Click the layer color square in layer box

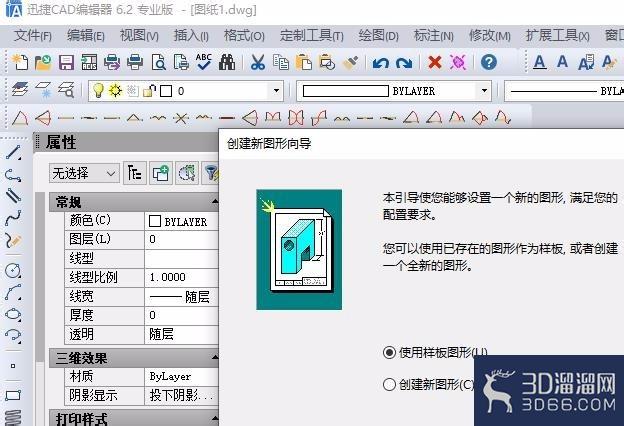(x=166, y=91)
